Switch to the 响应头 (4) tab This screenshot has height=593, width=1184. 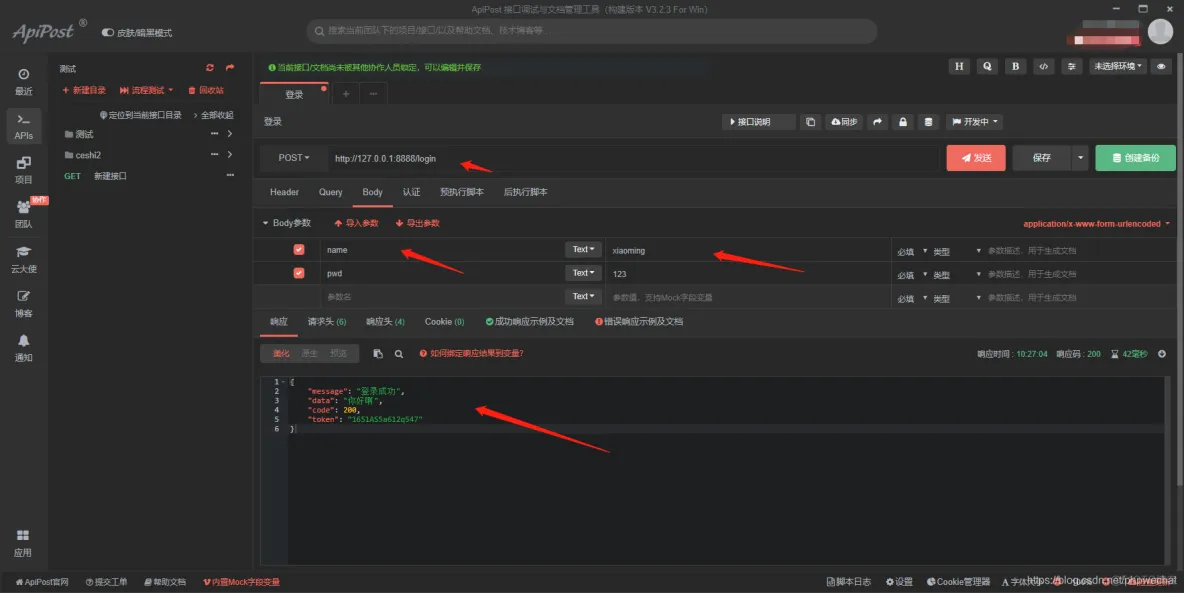click(385, 321)
